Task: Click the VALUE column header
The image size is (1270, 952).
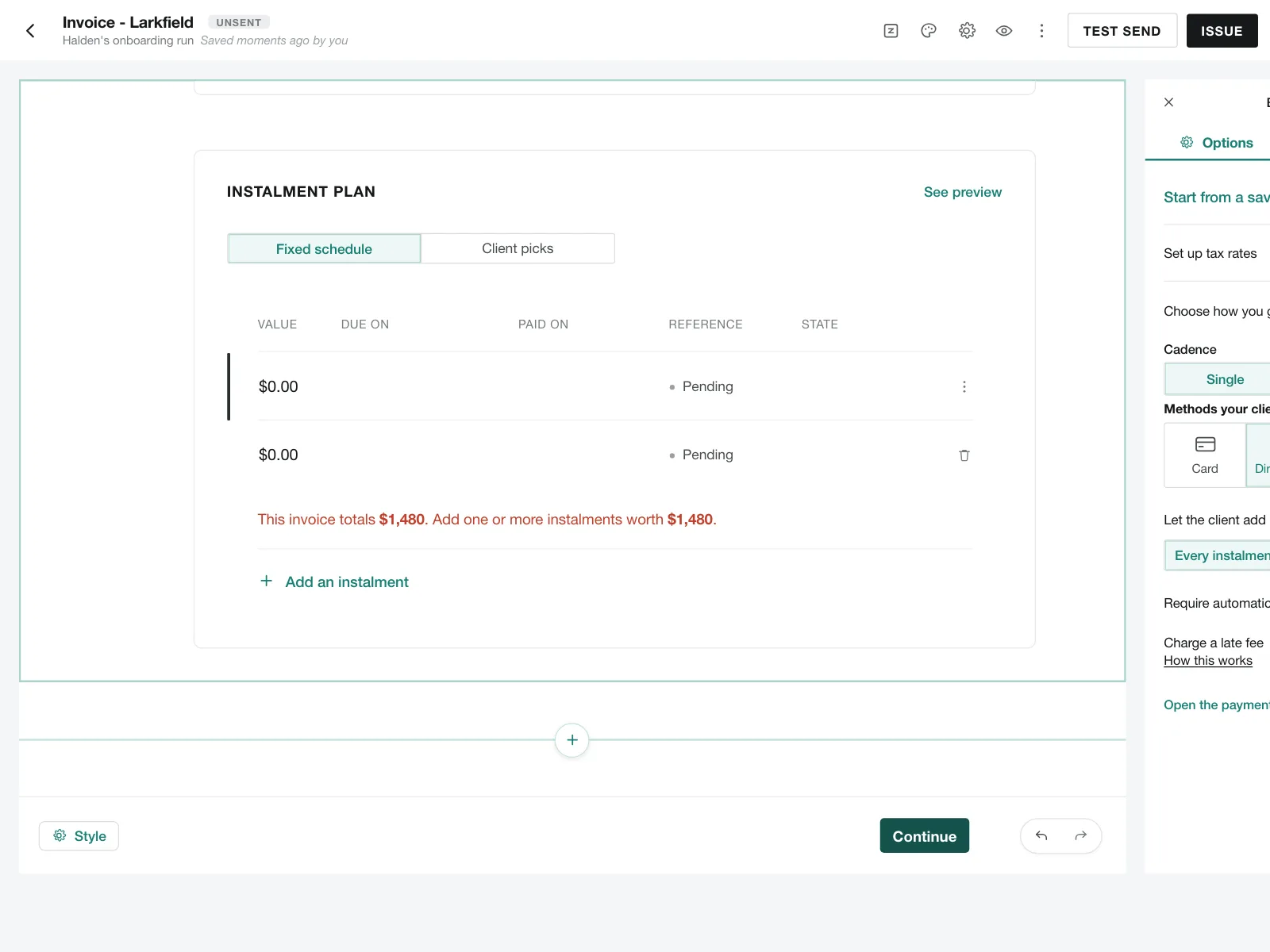Action: [277, 324]
